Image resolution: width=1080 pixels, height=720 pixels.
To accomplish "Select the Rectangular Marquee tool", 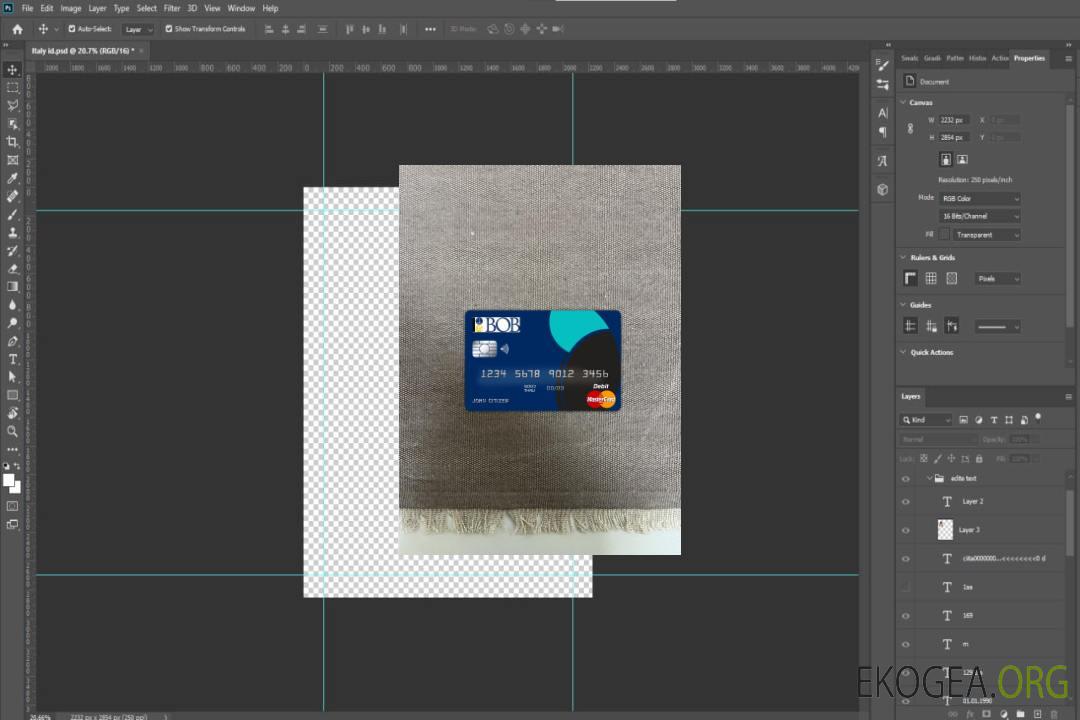I will tap(12, 88).
